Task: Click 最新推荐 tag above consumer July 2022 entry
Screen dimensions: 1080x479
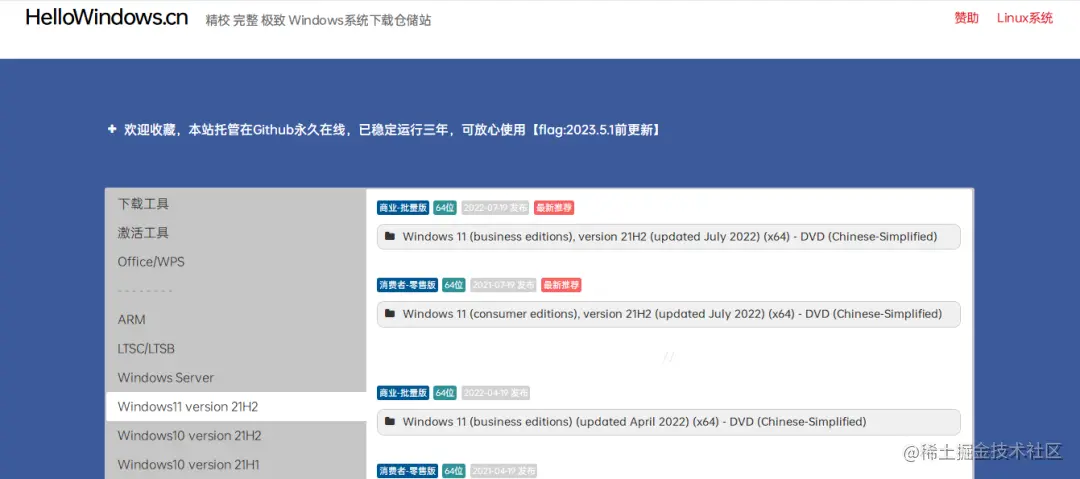Action: (x=561, y=285)
